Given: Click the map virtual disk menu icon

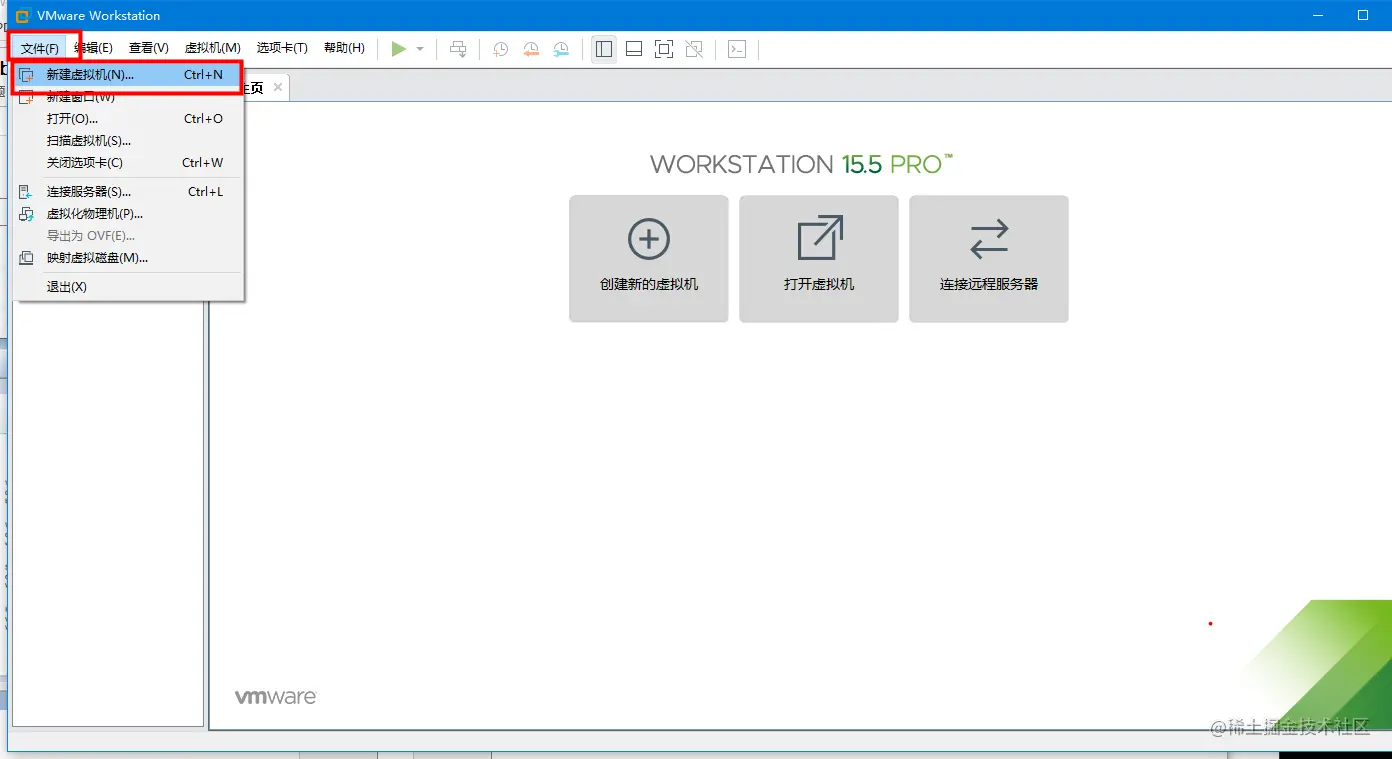Looking at the screenshot, I should (x=26, y=258).
